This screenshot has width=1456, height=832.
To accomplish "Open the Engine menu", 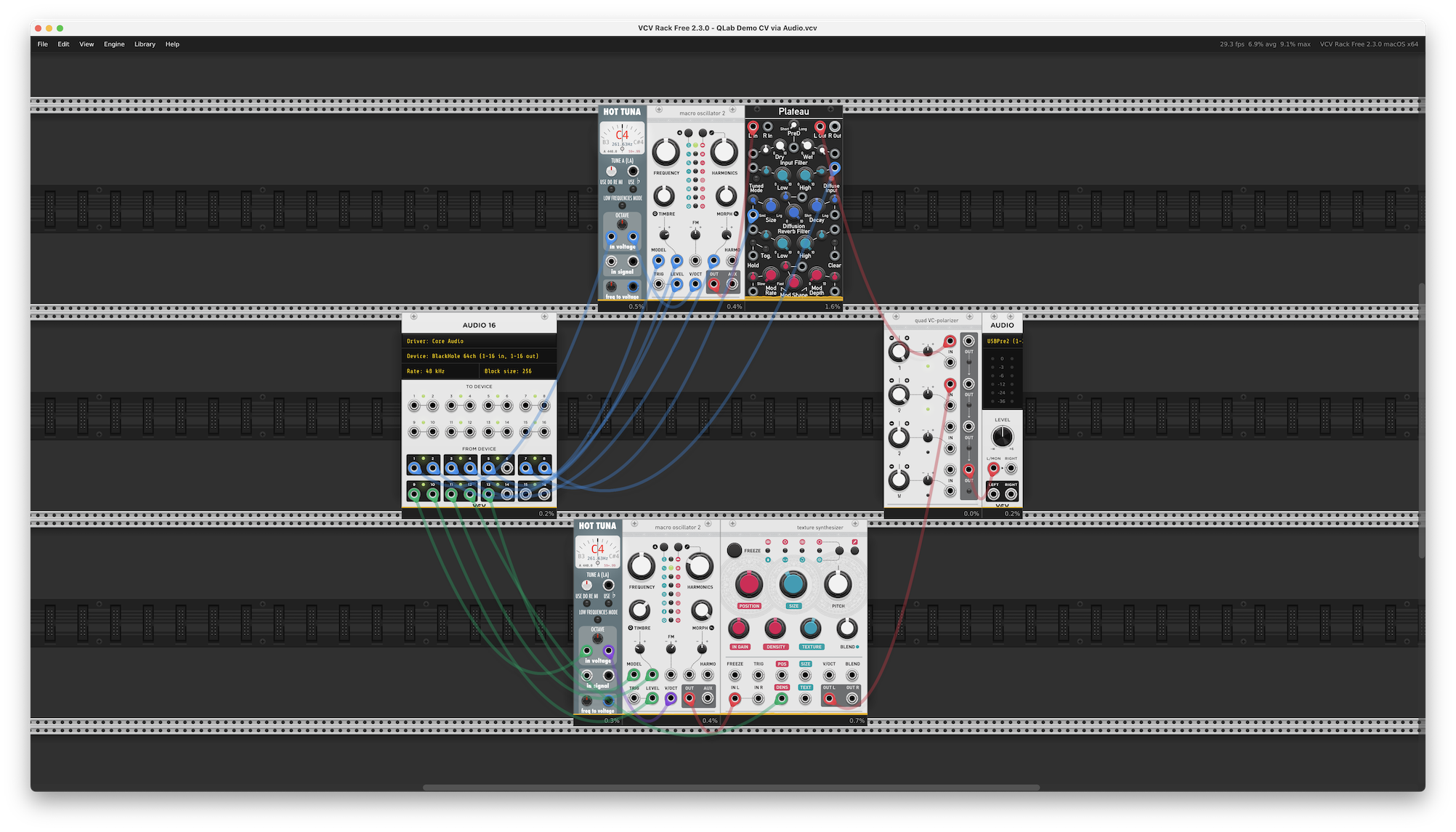I will coord(114,44).
